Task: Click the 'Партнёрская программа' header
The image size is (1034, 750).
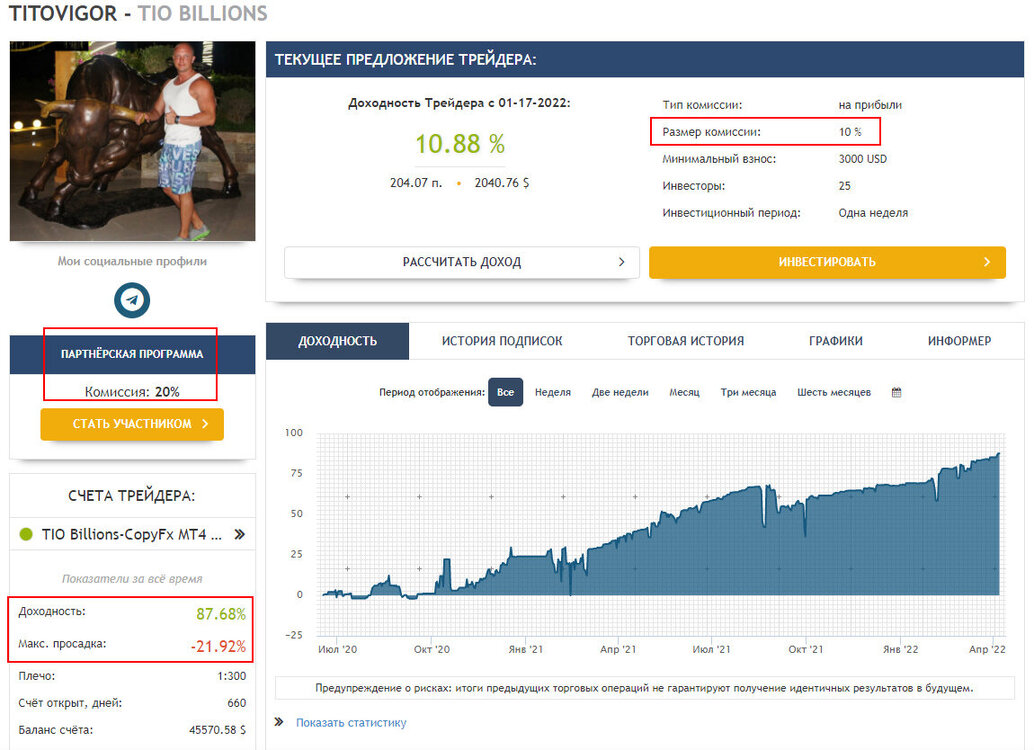Action: click(x=132, y=354)
